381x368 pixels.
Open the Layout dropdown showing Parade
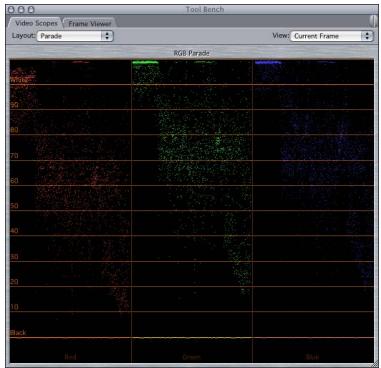[x=75, y=36]
